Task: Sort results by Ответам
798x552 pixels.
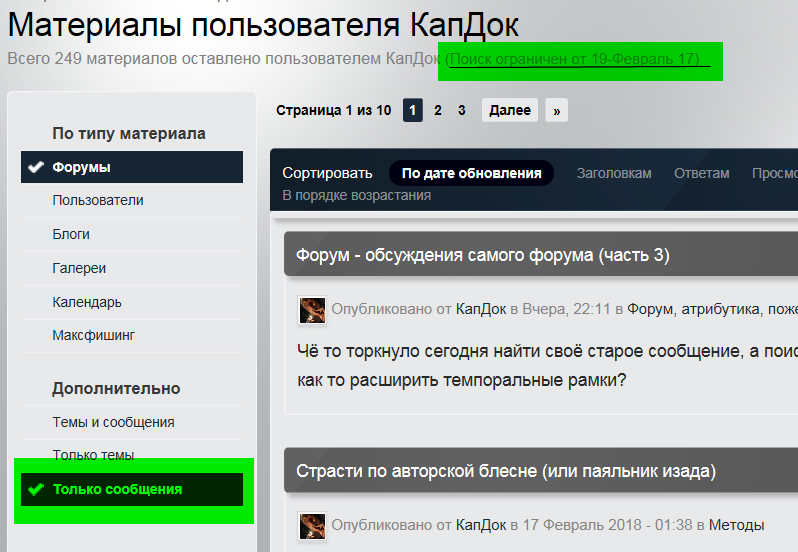Action: coord(701,173)
